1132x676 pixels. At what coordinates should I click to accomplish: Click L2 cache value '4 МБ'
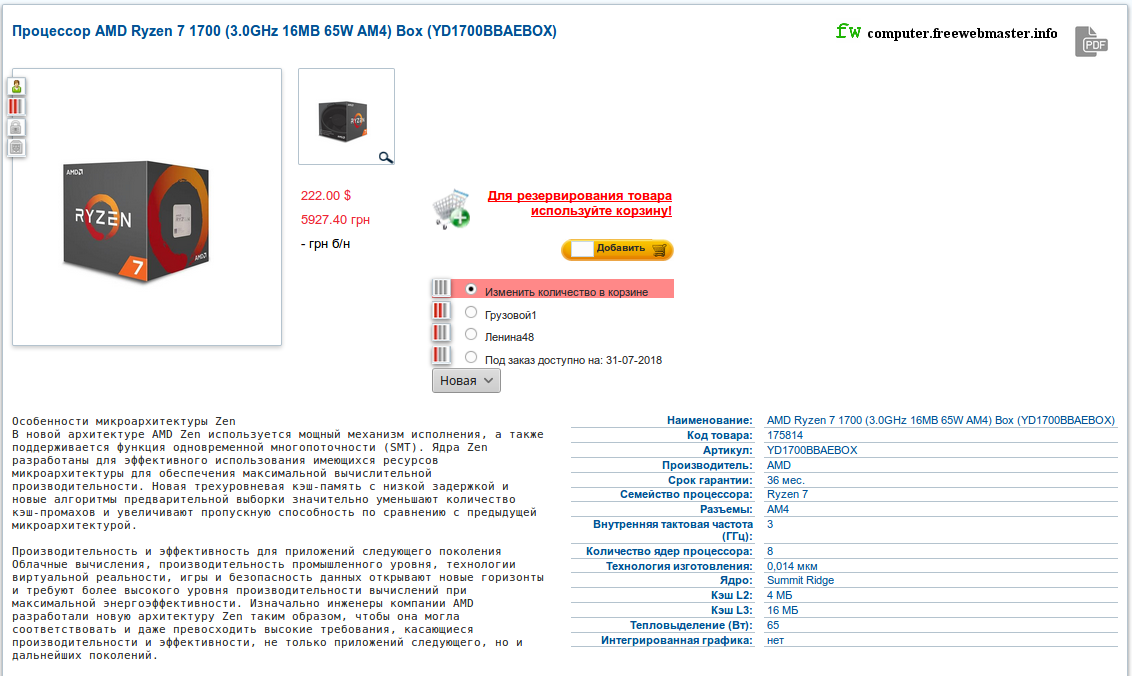tap(780, 596)
